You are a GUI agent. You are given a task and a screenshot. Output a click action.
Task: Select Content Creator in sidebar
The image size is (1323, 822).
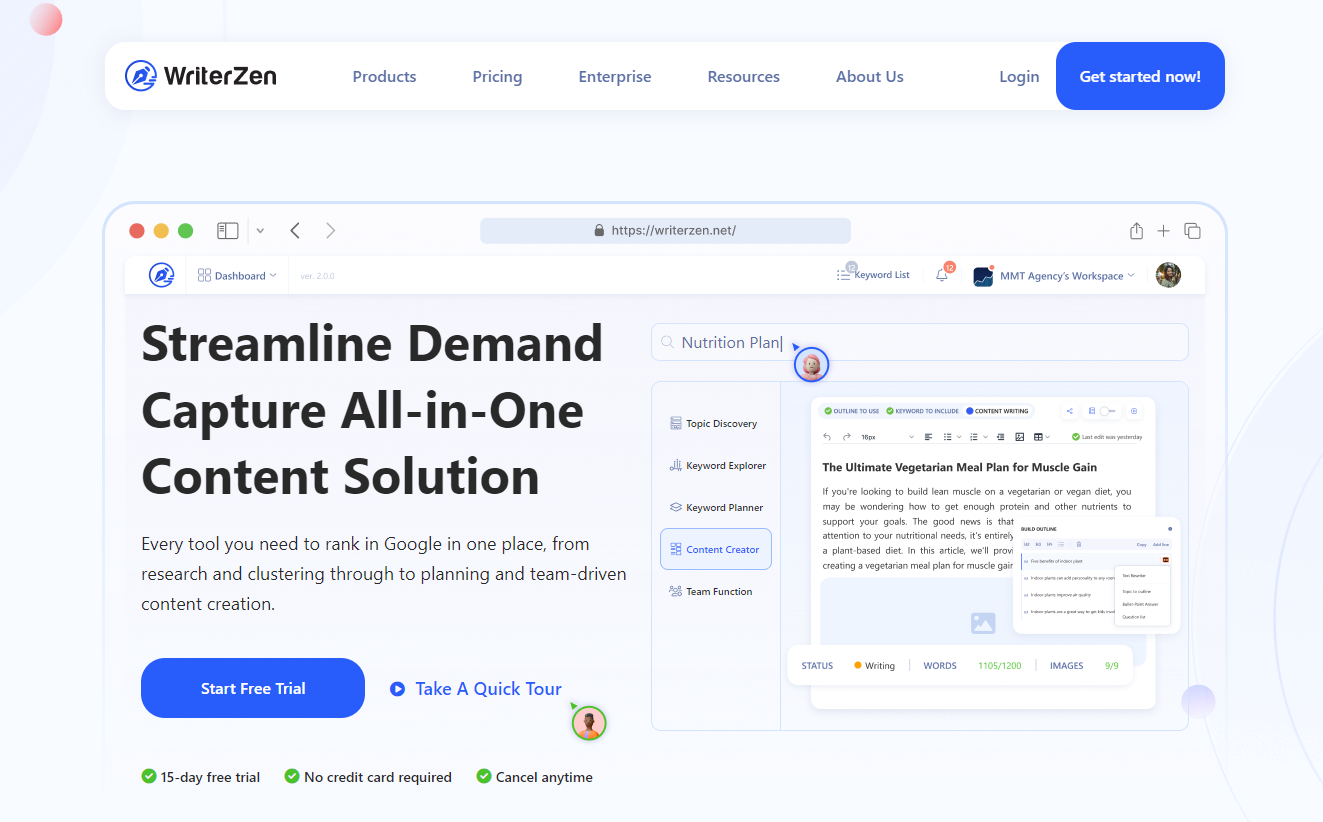tap(716, 549)
